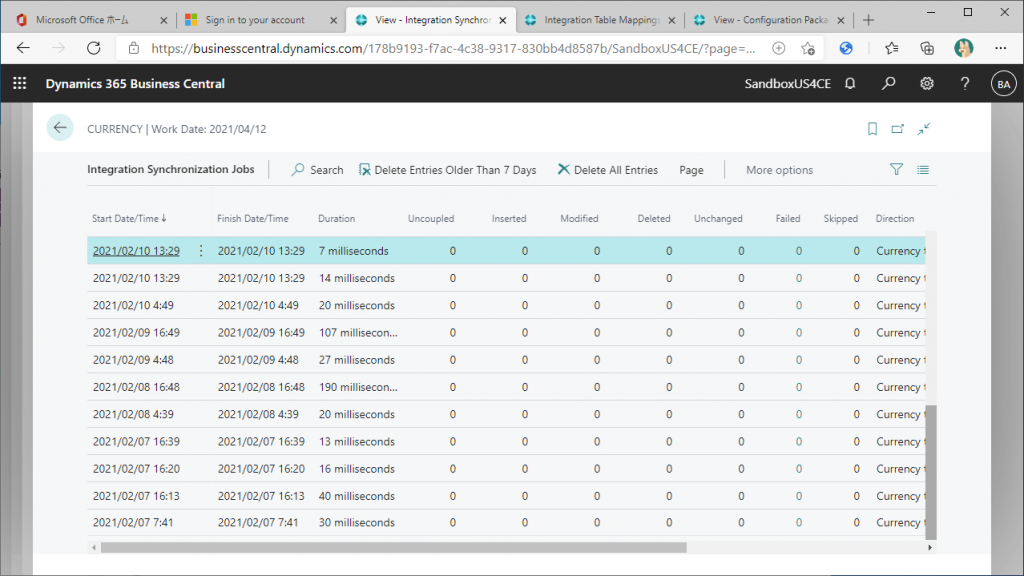Click Delete Entries Older Than 7 Days
1024x576 pixels.
click(447, 170)
